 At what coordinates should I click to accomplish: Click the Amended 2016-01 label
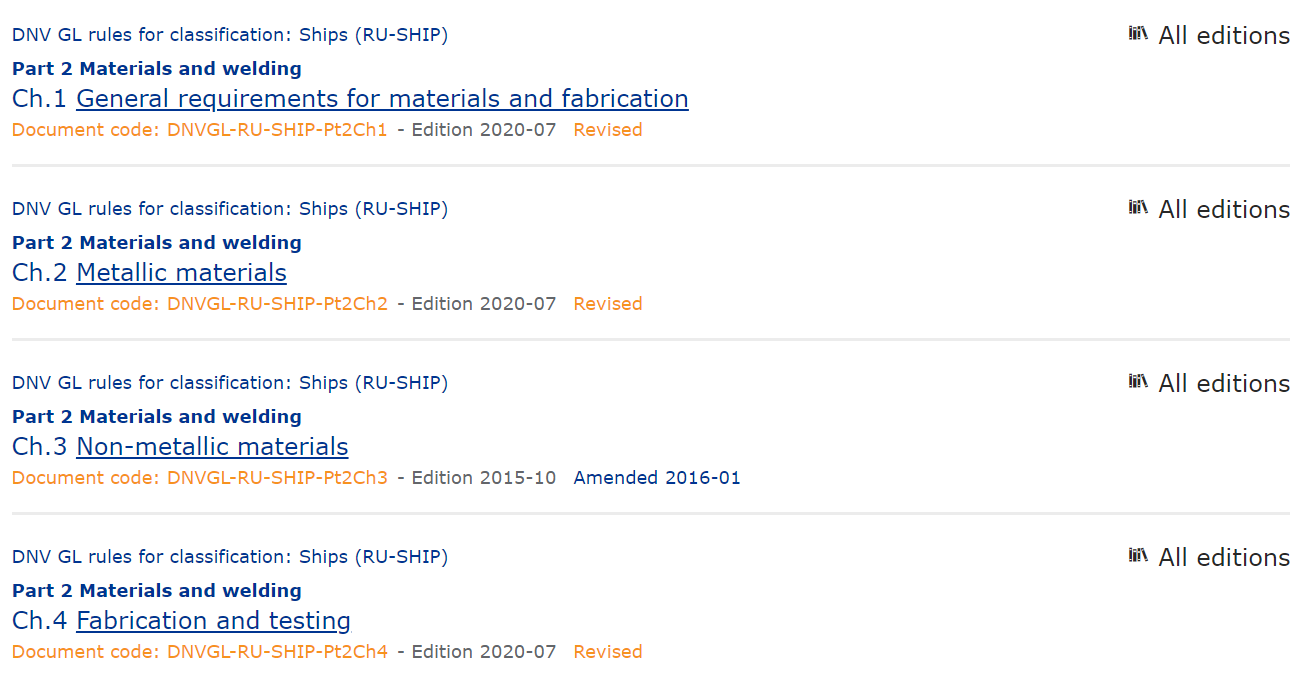click(x=657, y=478)
